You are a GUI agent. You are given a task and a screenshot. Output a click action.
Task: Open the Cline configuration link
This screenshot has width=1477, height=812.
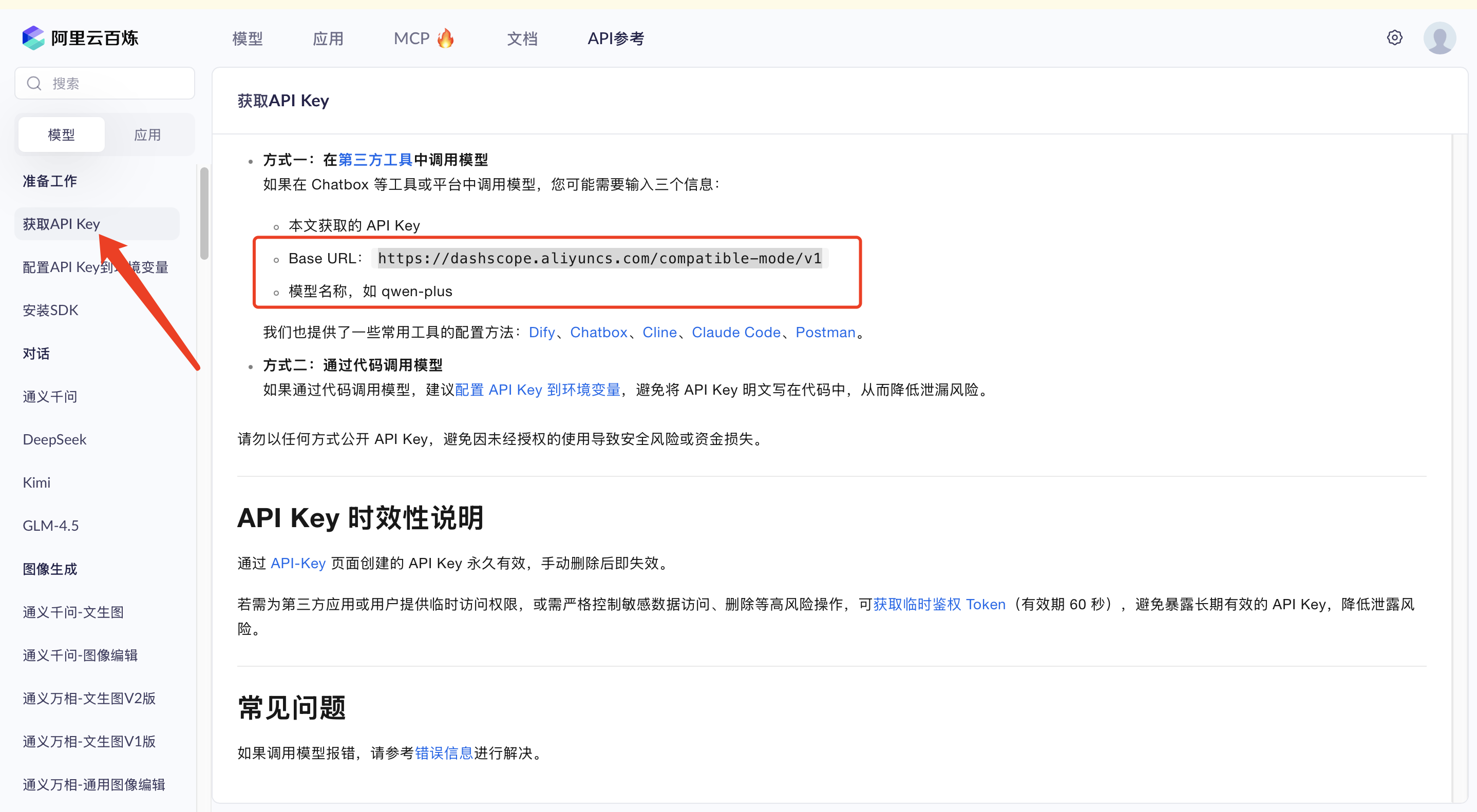tap(659, 333)
